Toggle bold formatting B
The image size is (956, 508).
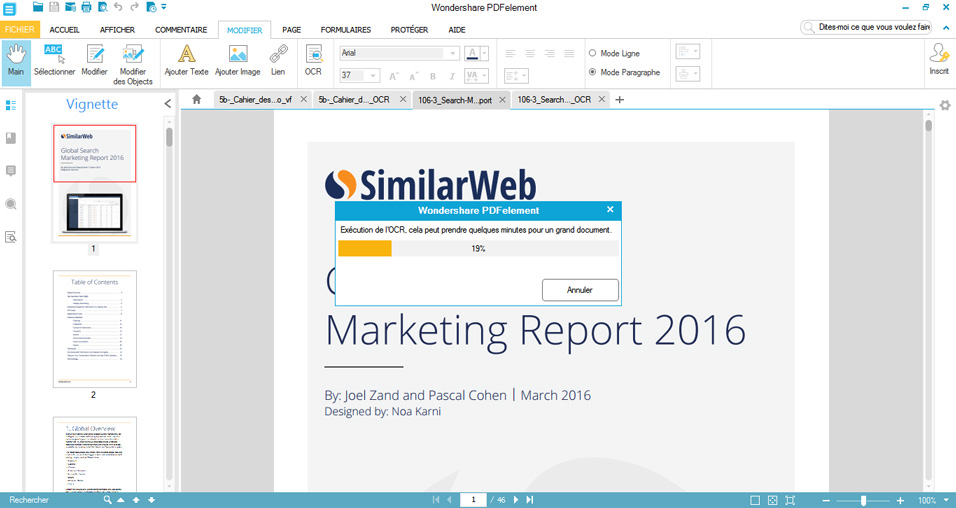click(433, 76)
